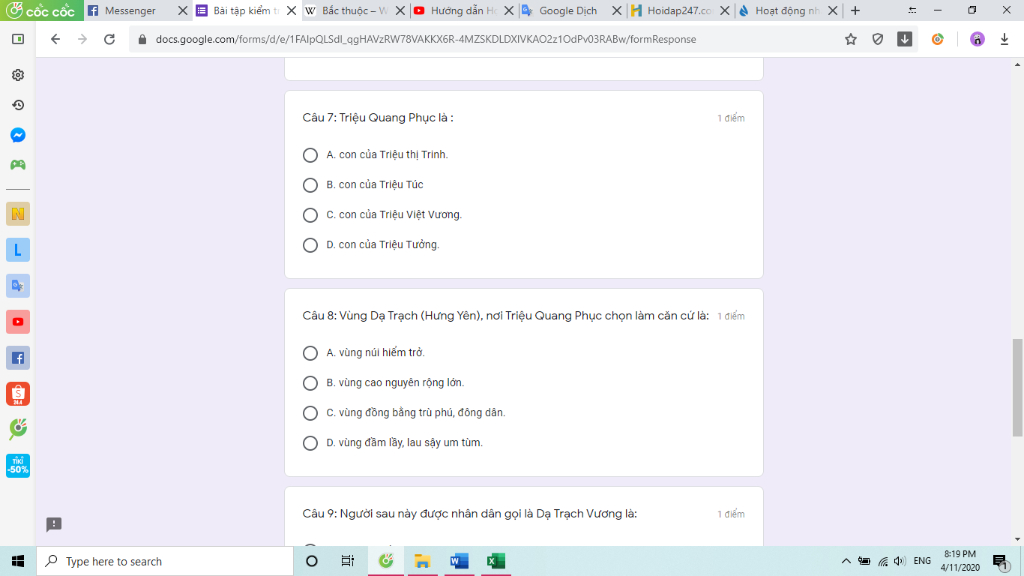Open the Cốc Cốc browser taskbar icon
1024x576 pixels.
point(386,561)
